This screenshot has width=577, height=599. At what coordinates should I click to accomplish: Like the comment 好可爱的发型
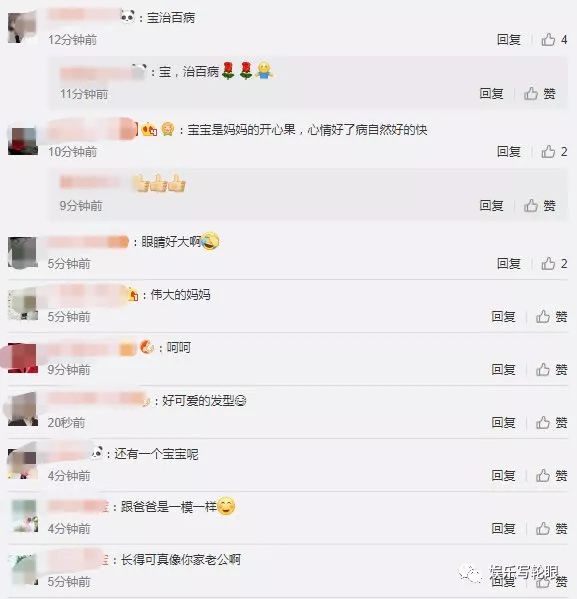(551, 423)
